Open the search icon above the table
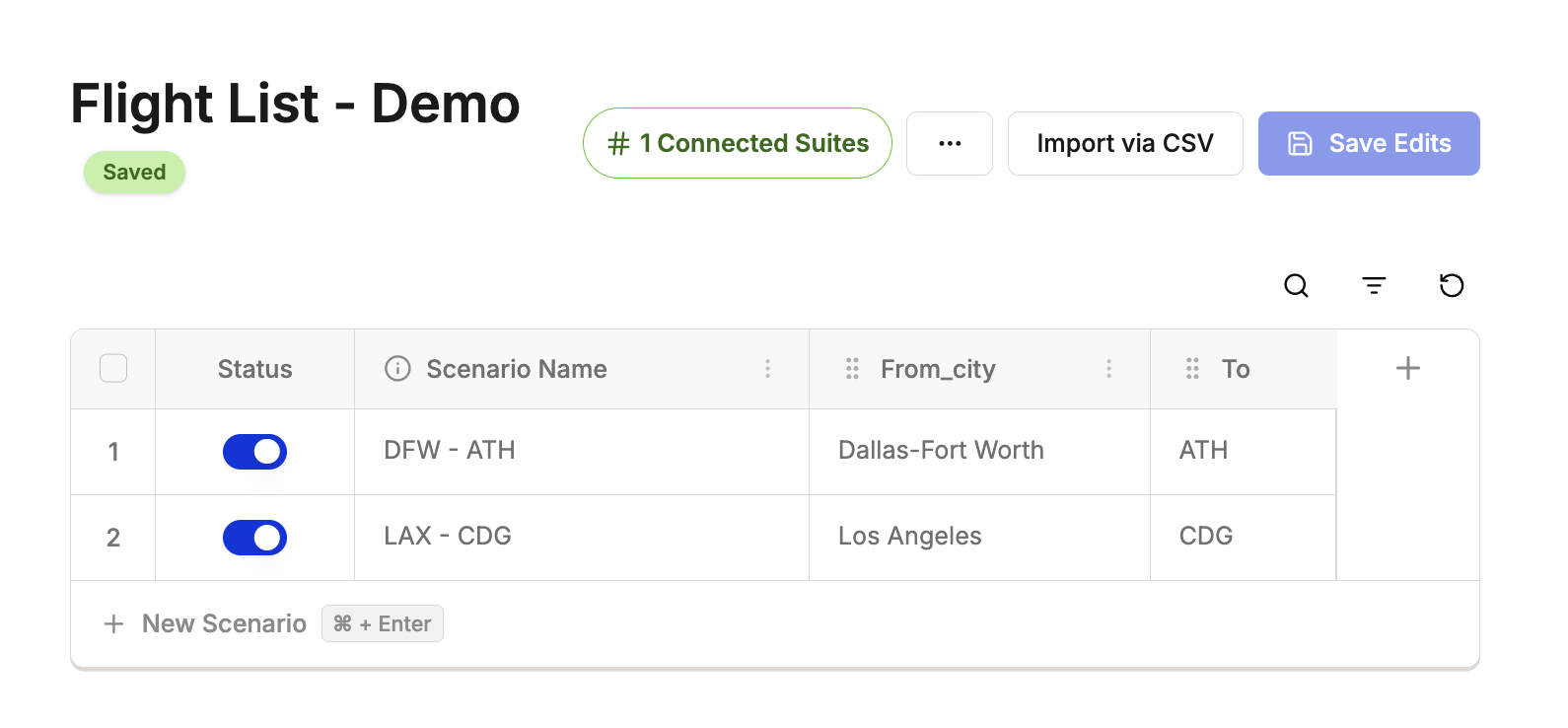This screenshot has width=1568, height=728. click(1296, 286)
